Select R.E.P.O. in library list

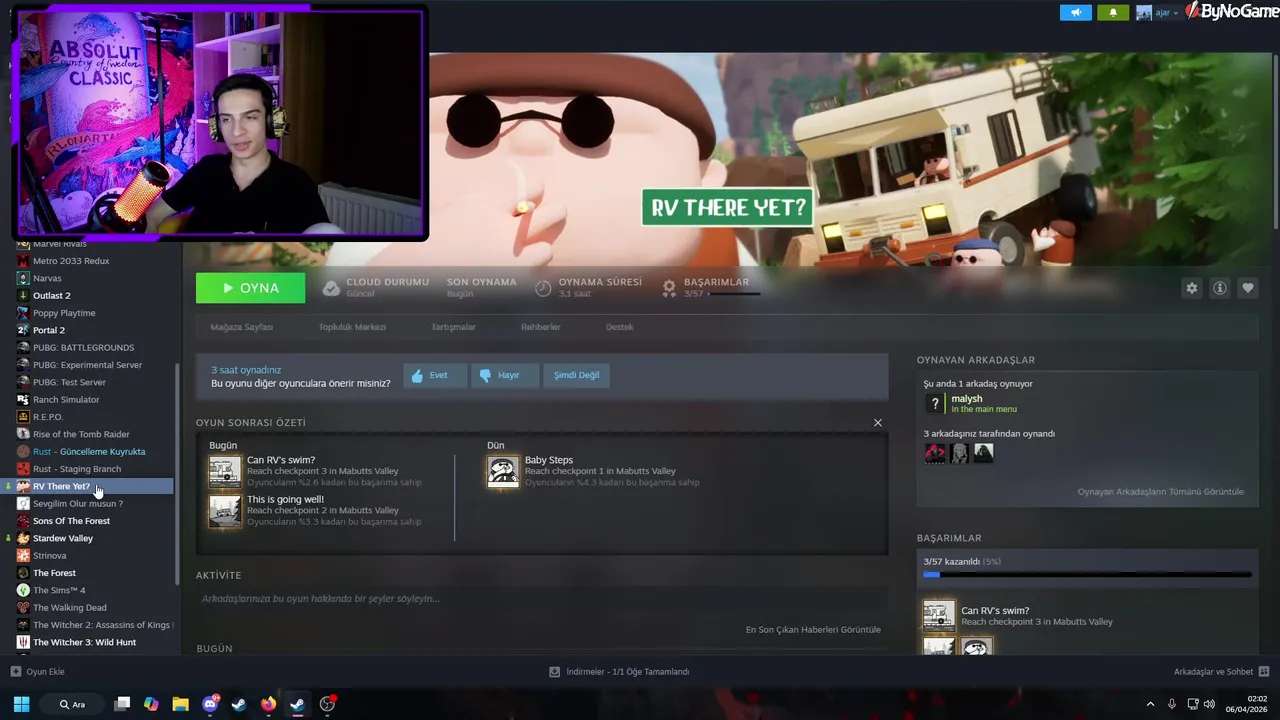pyautogui.click(x=48, y=417)
